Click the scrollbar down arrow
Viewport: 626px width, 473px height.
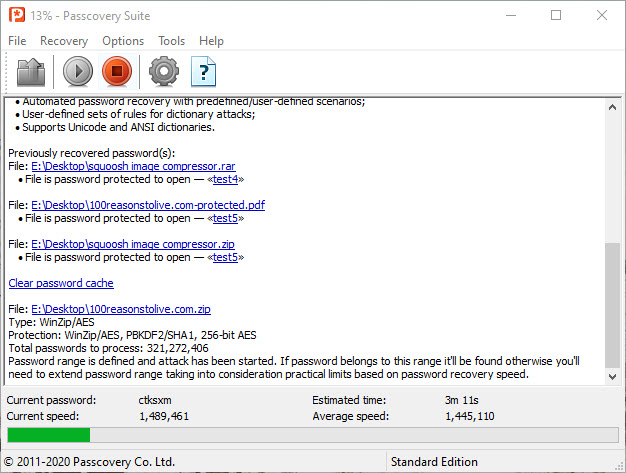coord(612,376)
